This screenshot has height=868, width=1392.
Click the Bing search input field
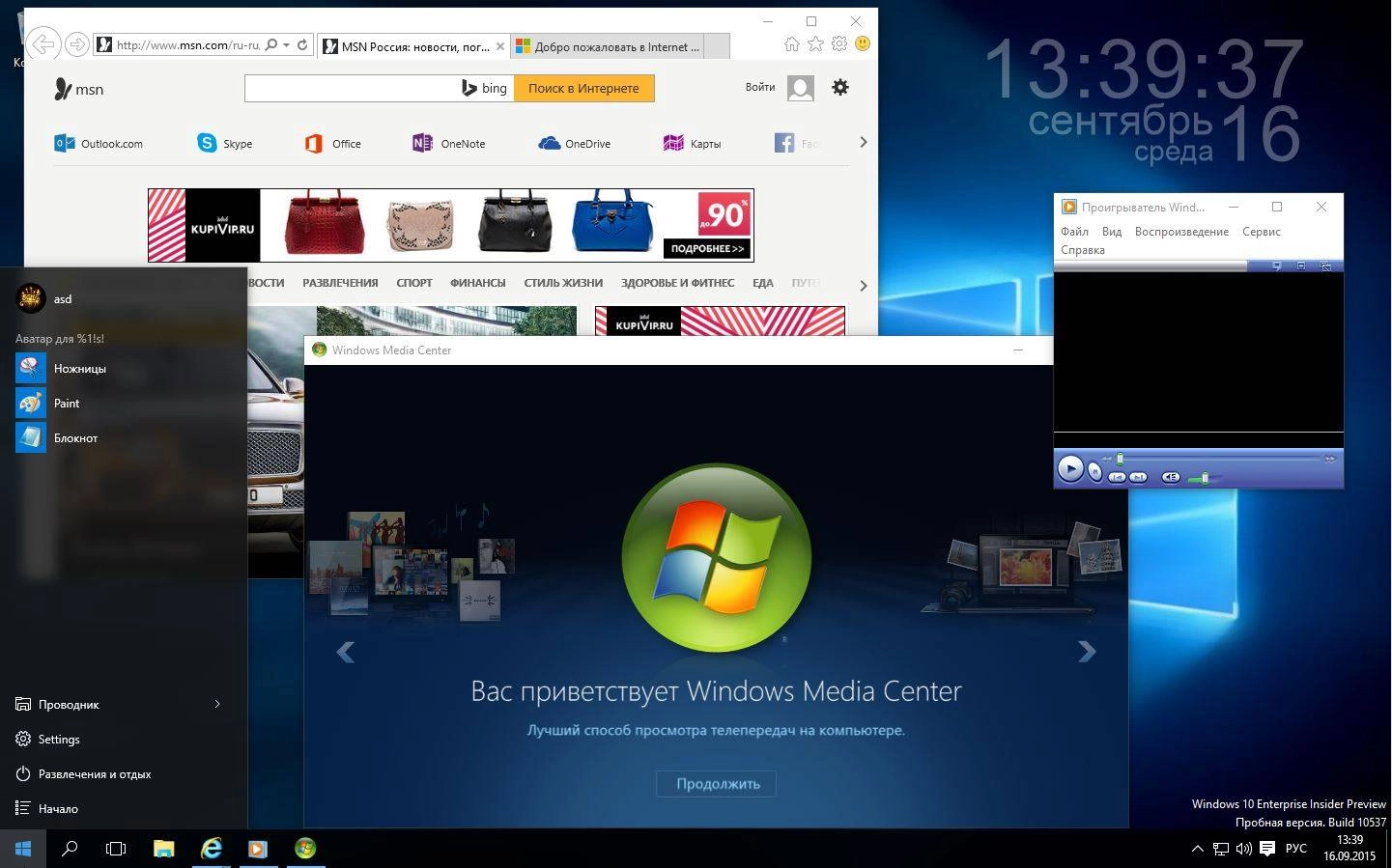pos(352,88)
